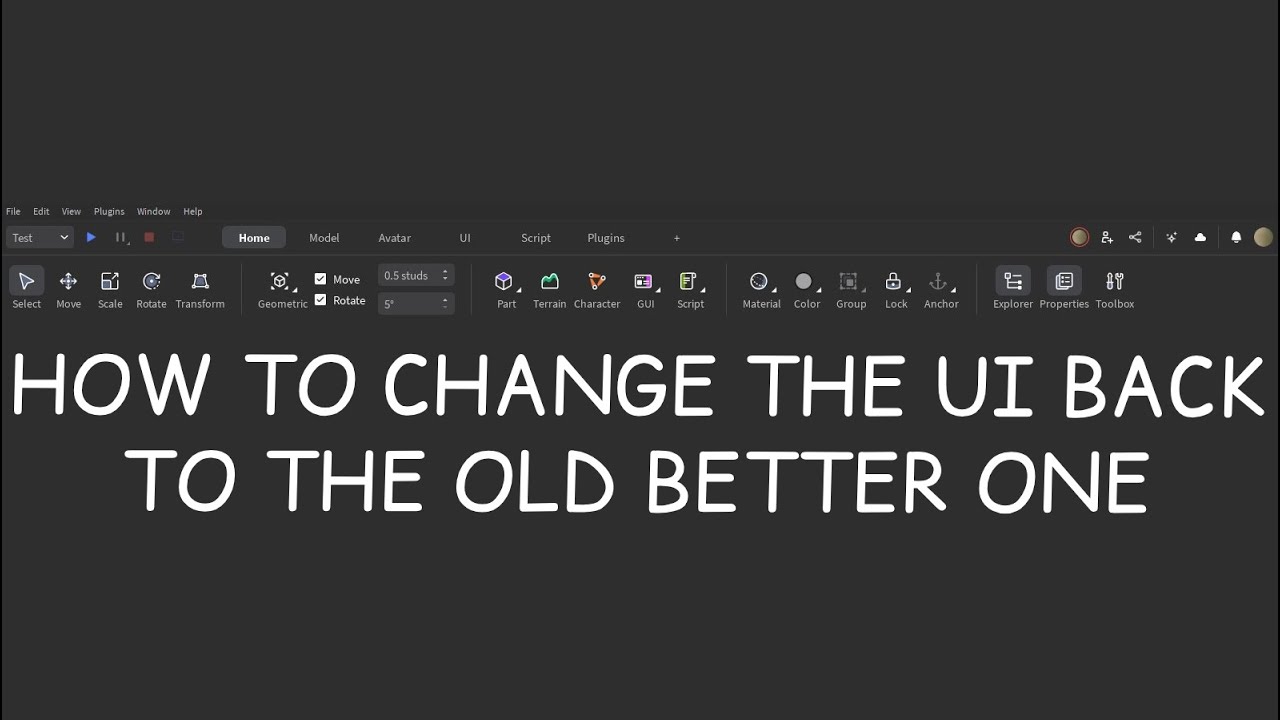The image size is (1280, 720).
Task: Start playtest with the Play button
Action: click(91, 238)
